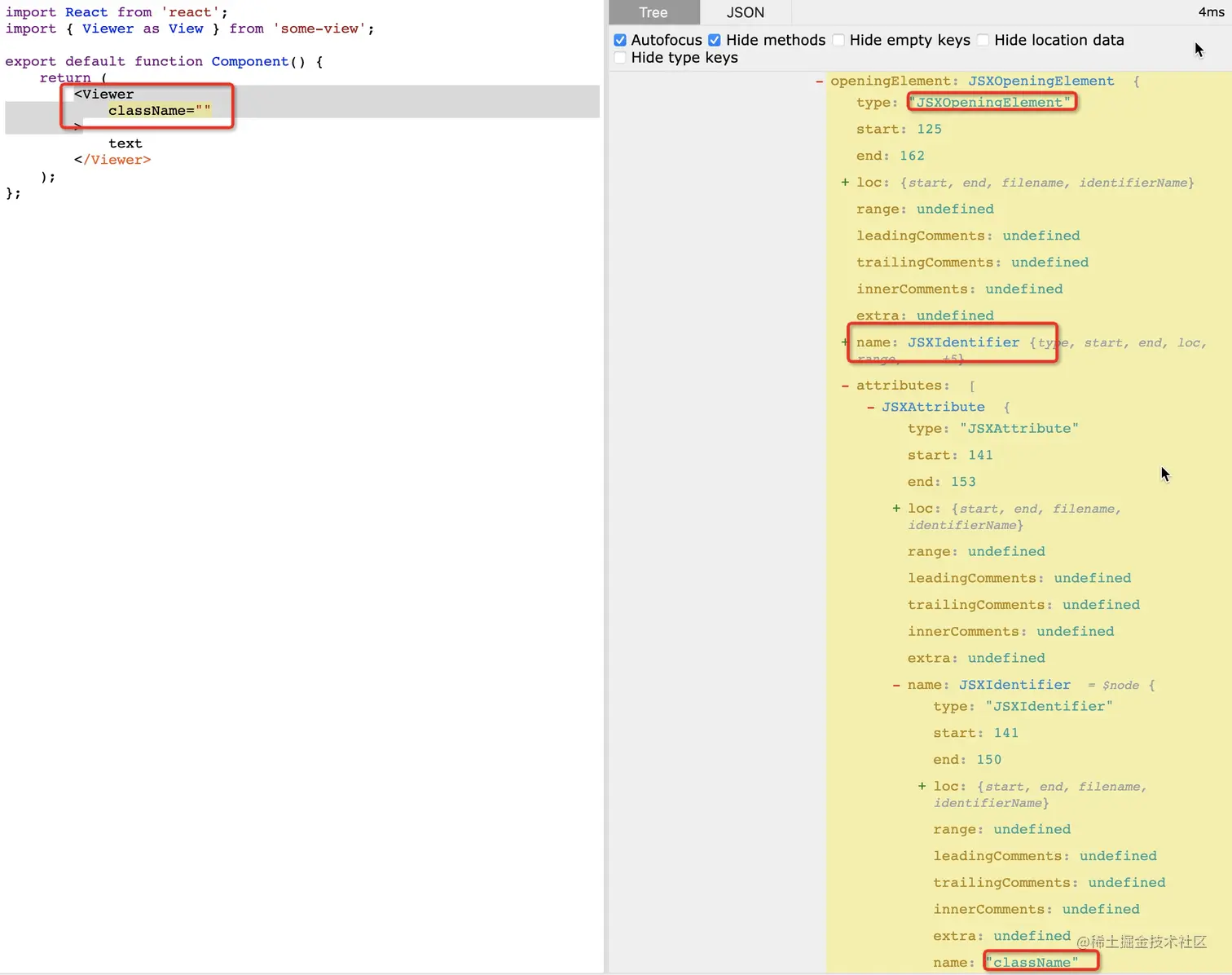Select the end: 153 value

pos(963,482)
